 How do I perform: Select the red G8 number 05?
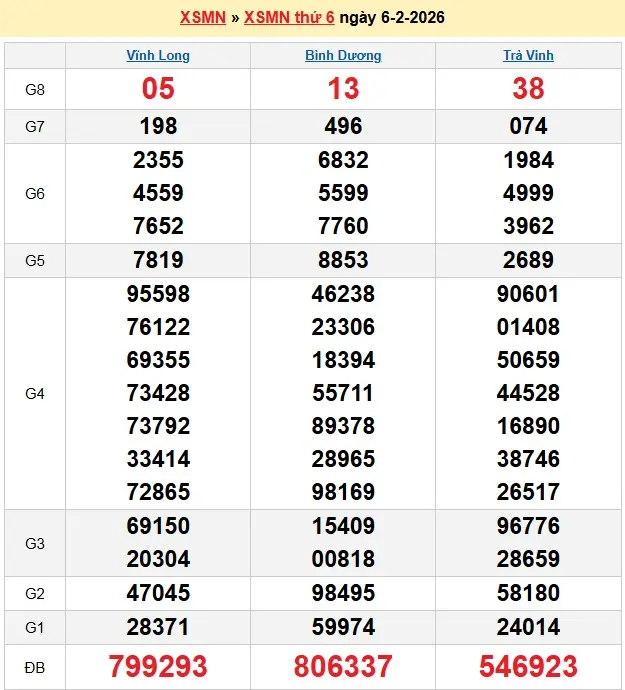[x=158, y=89]
